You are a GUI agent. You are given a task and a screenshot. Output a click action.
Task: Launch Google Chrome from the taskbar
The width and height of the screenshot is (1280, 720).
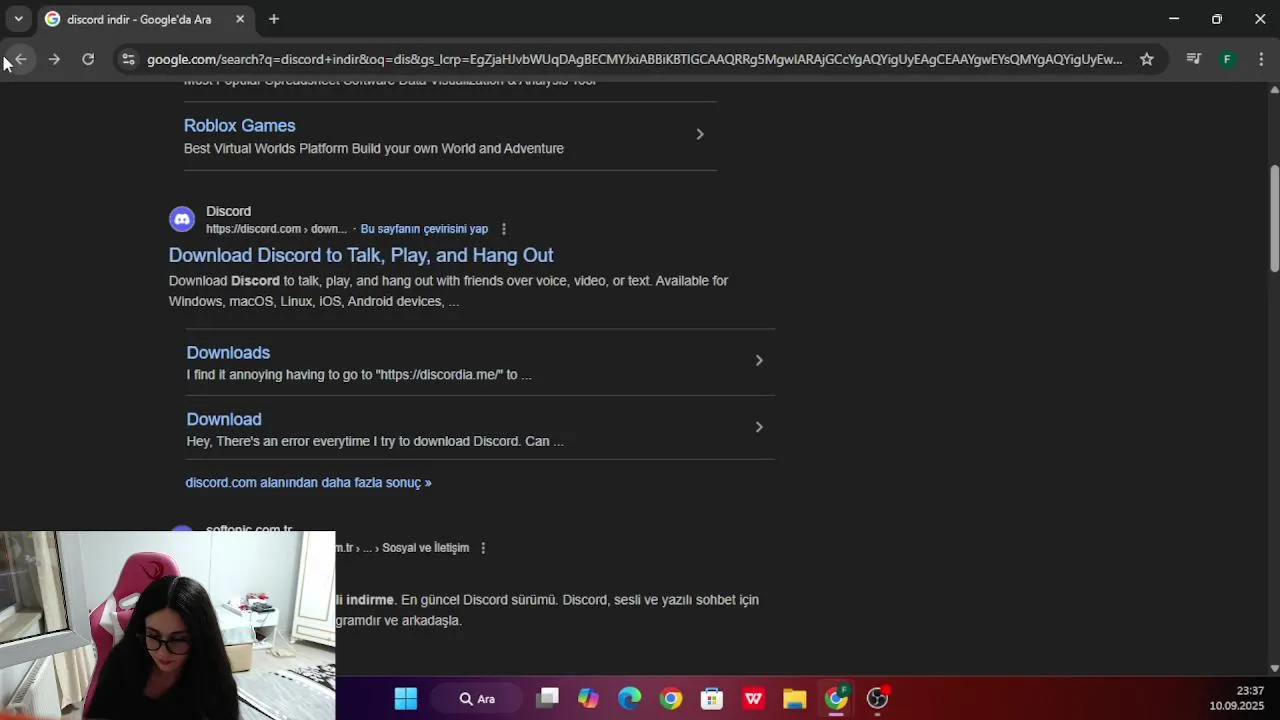pyautogui.click(x=671, y=698)
